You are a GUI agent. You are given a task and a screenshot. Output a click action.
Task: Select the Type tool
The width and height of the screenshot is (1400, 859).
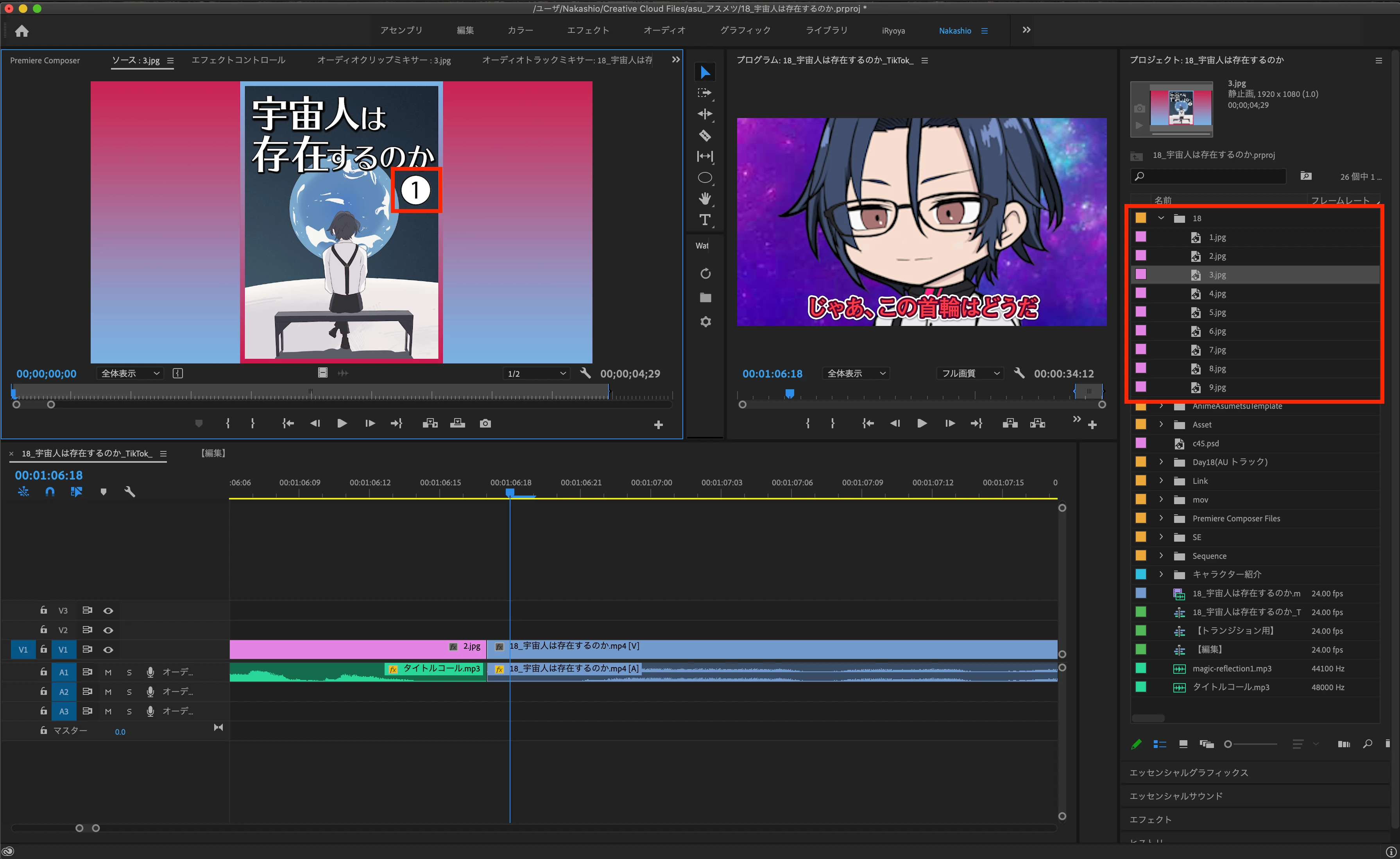(x=705, y=220)
